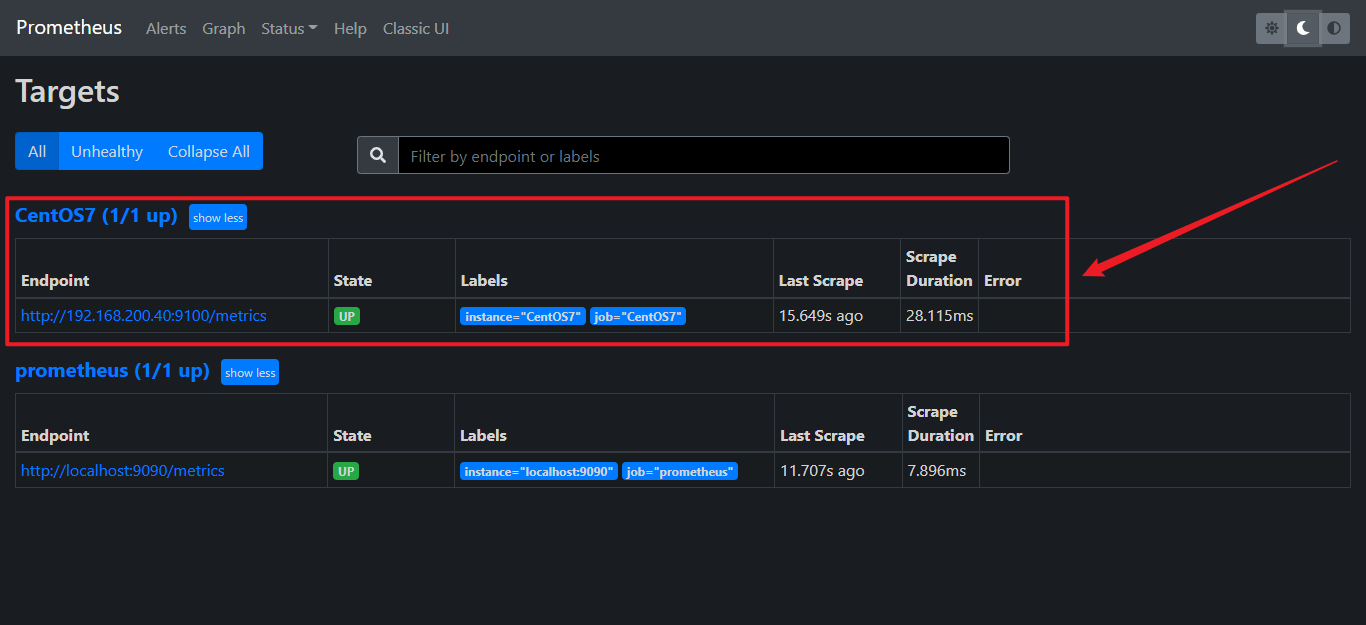This screenshot has height=625, width=1366.
Task: Click job="CentOS7" label badge
Action: 638,316
